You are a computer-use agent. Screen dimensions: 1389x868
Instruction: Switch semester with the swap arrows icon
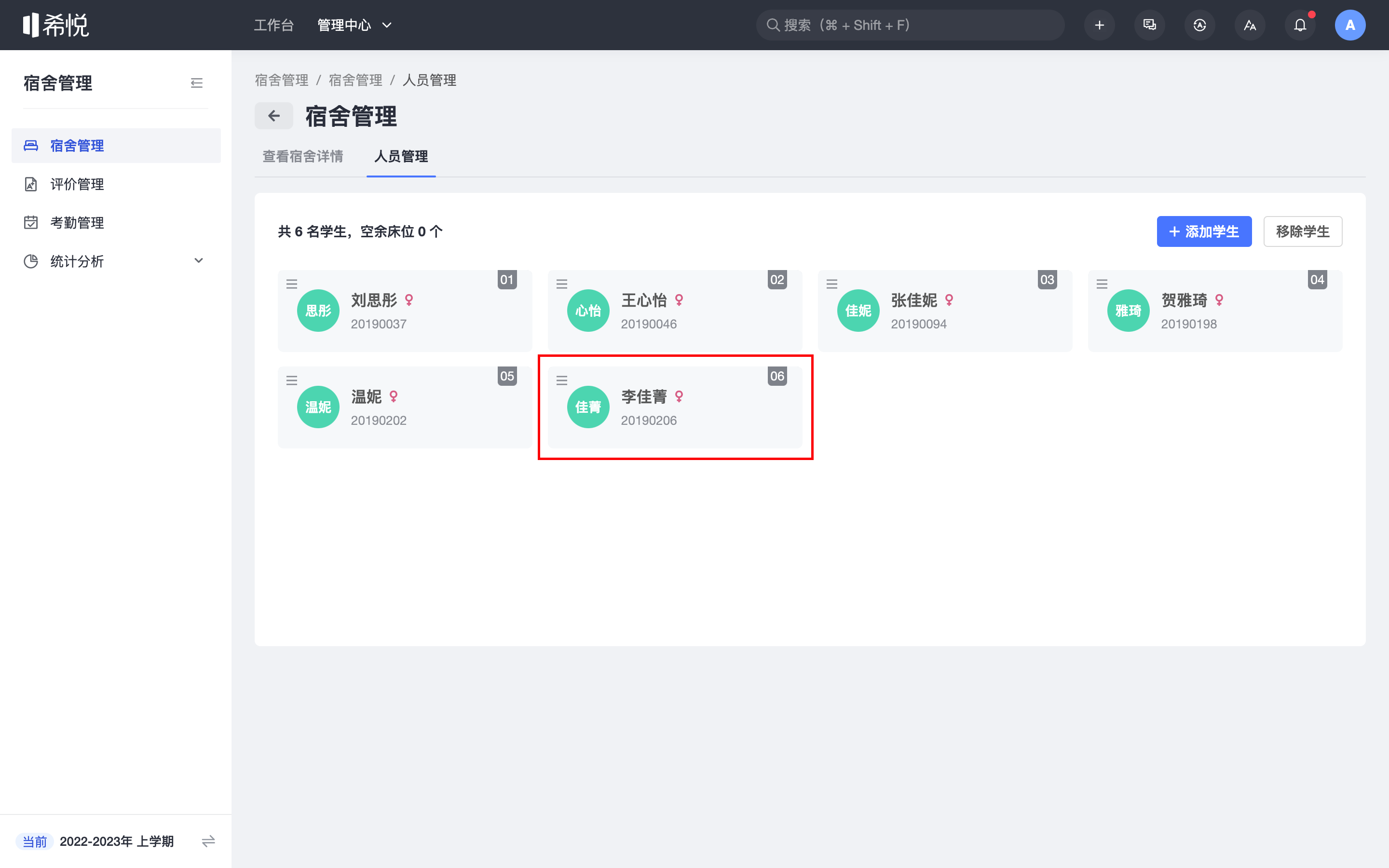coord(208,841)
